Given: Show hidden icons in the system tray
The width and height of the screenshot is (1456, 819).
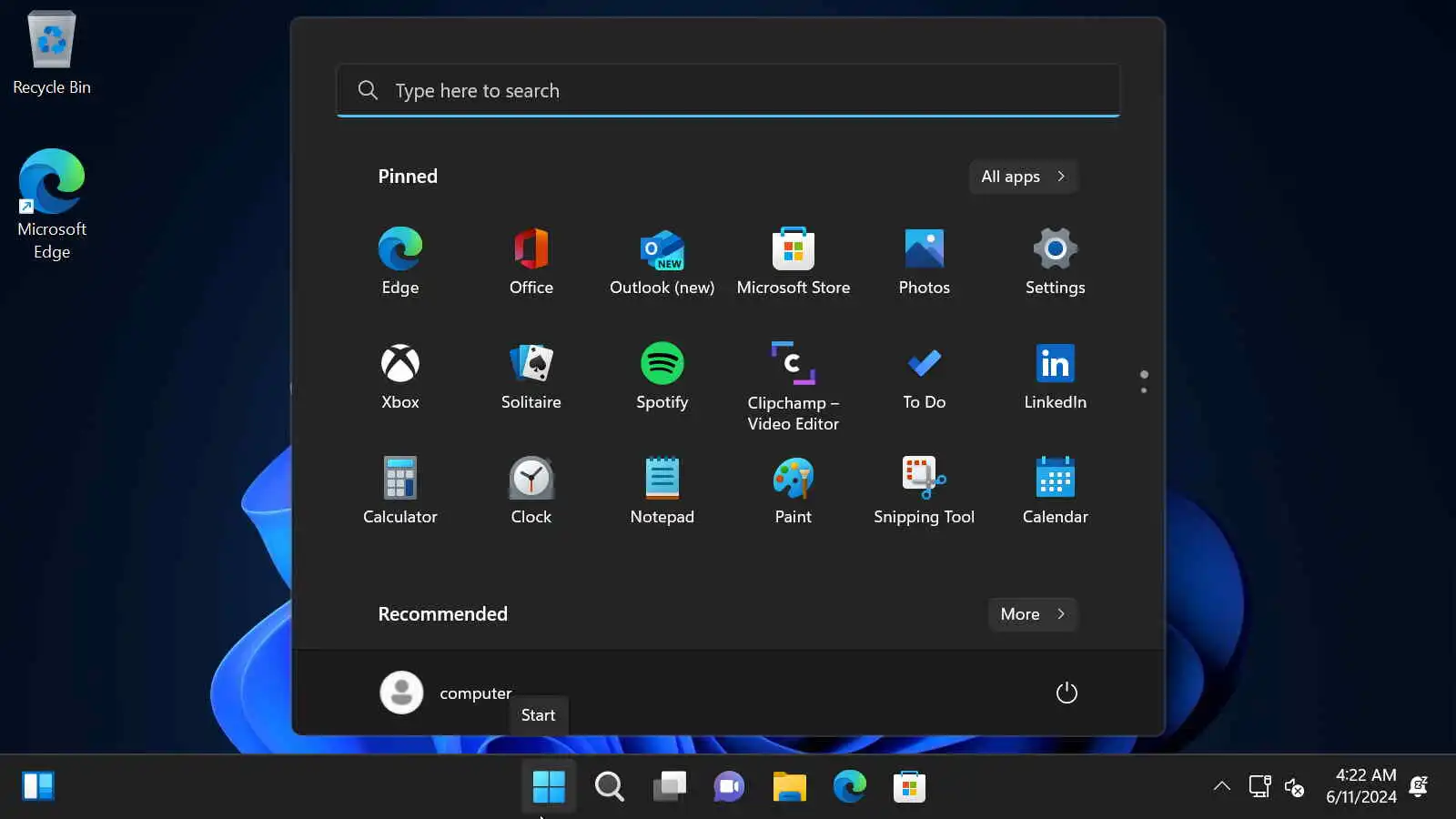Looking at the screenshot, I should tap(1222, 786).
